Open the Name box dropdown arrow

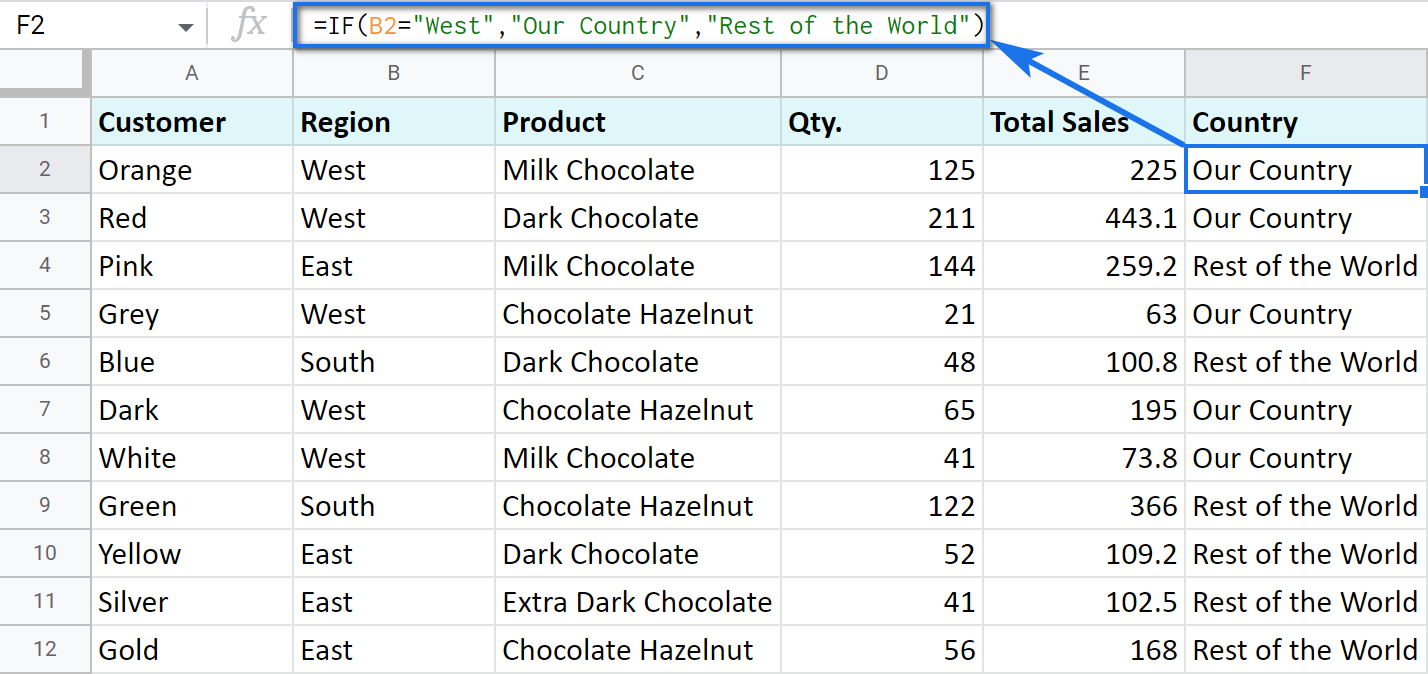[186, 27]
